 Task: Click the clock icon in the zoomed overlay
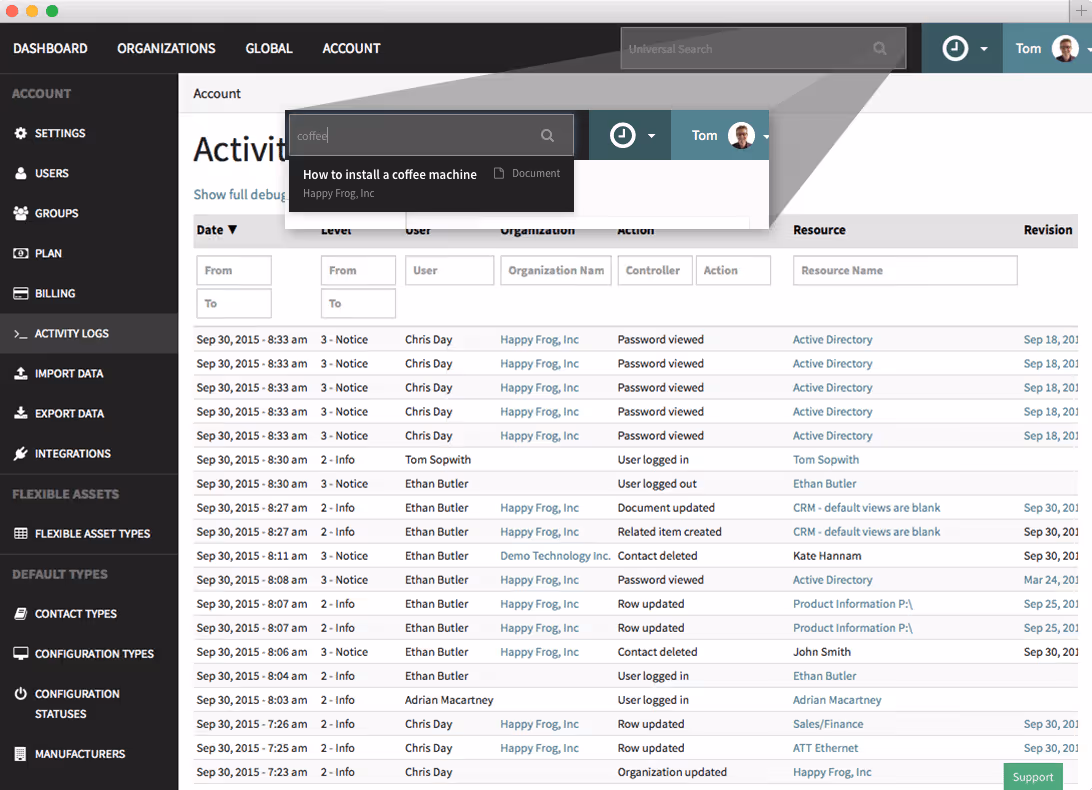click(623, 135)
